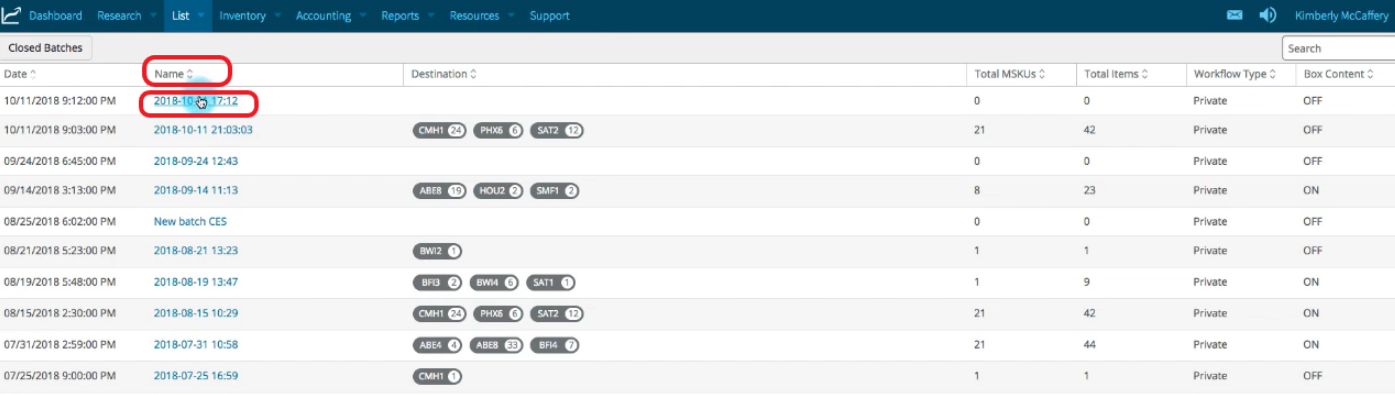
Task: Click the BFI3 2 destination badge
Action: tap(437, 283)
